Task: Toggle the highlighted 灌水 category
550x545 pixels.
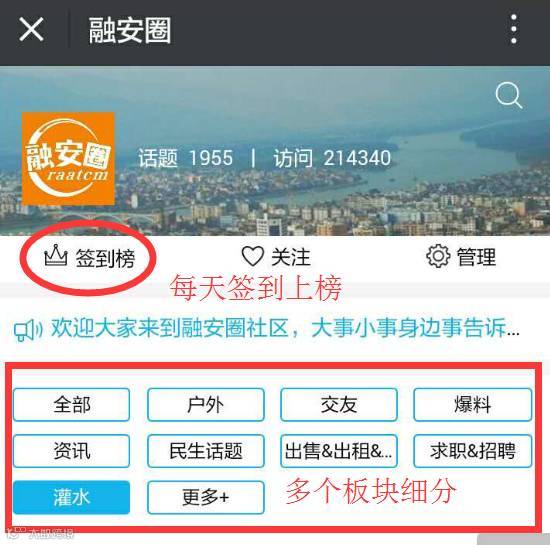Action: 72,497
